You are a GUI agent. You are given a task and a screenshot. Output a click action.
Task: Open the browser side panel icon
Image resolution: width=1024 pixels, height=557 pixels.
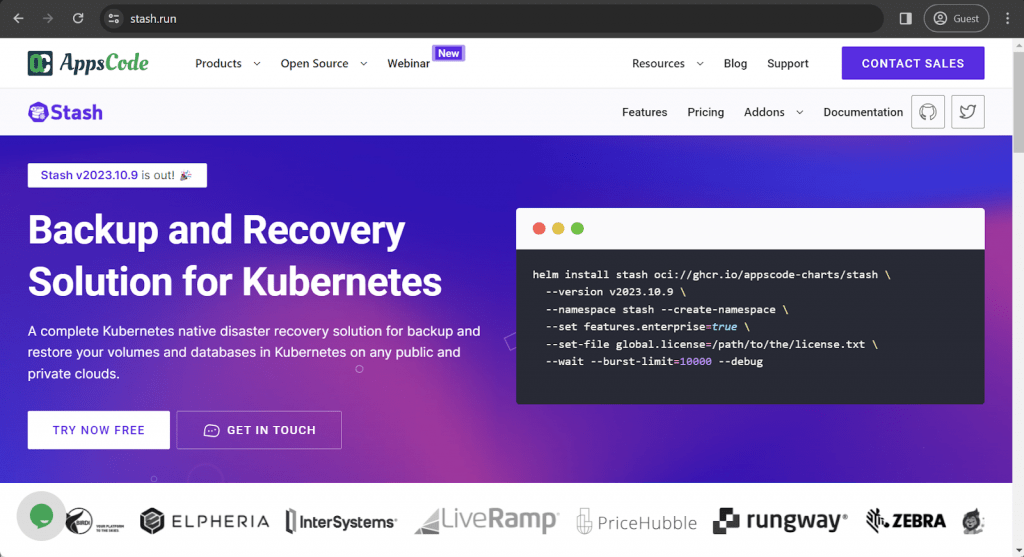905,18
